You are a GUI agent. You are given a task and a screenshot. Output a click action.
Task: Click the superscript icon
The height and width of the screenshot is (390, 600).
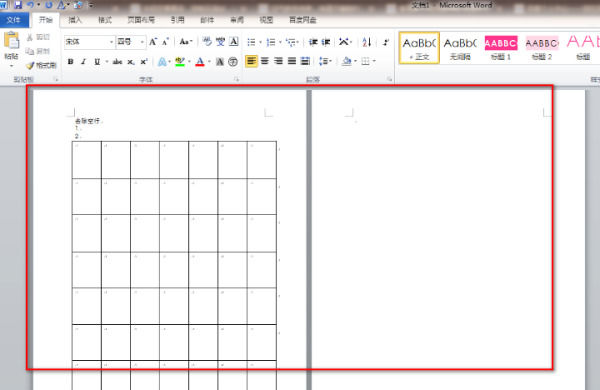[x=144, y=62]
